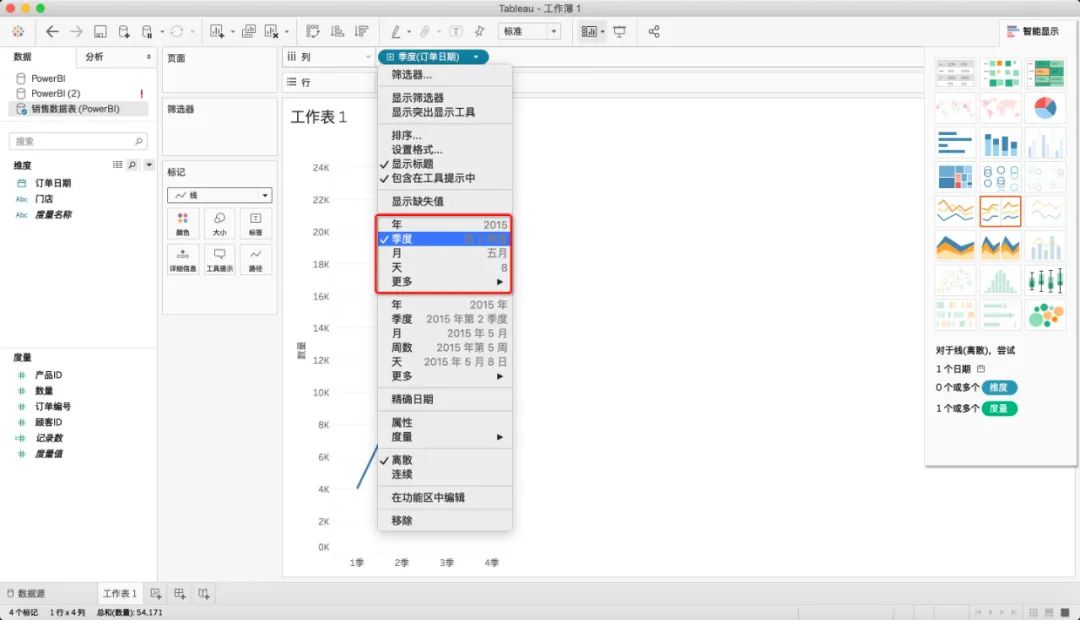Expand the first 更多 date part submenu
The width and height of the screenshot is (1080, 620).
(444, 282)
